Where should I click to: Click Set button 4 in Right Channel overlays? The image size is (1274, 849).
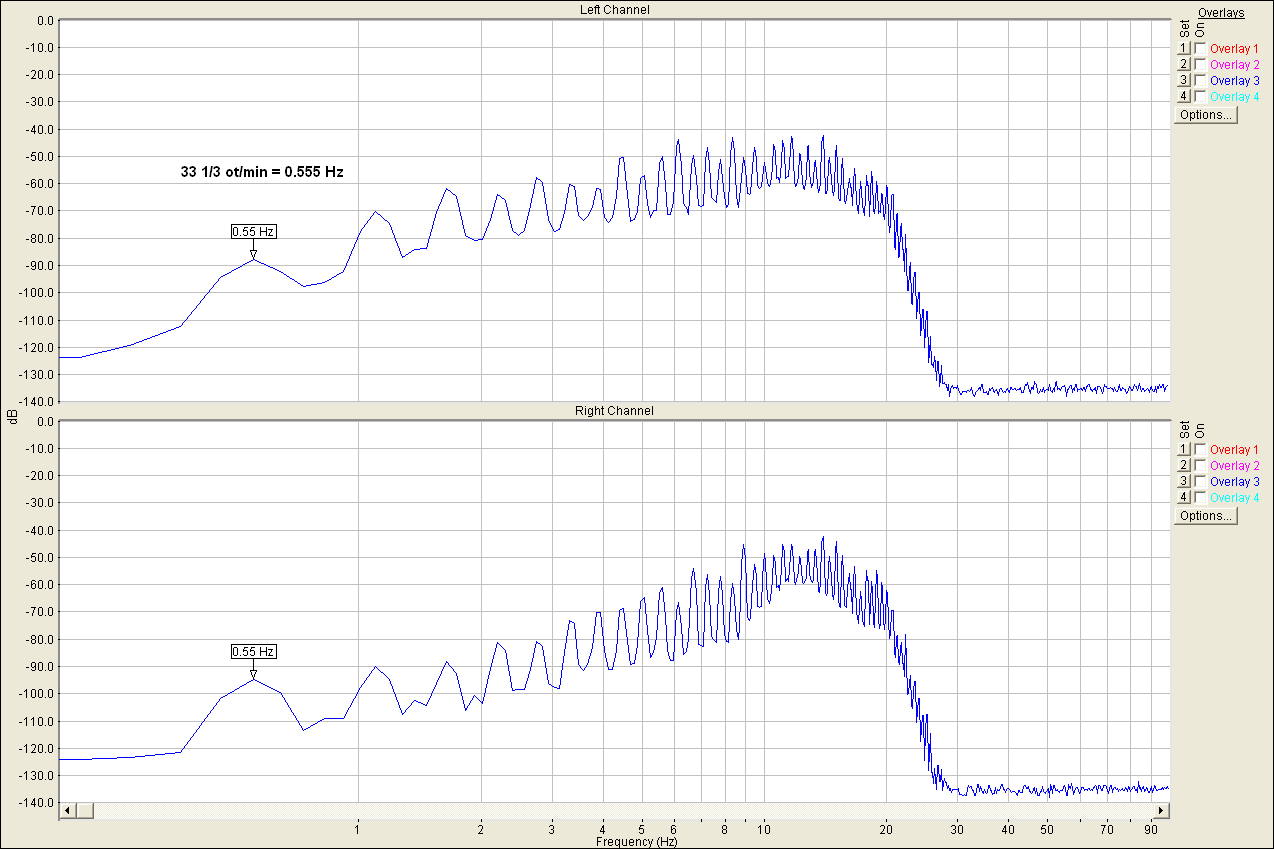[1183, 497]
